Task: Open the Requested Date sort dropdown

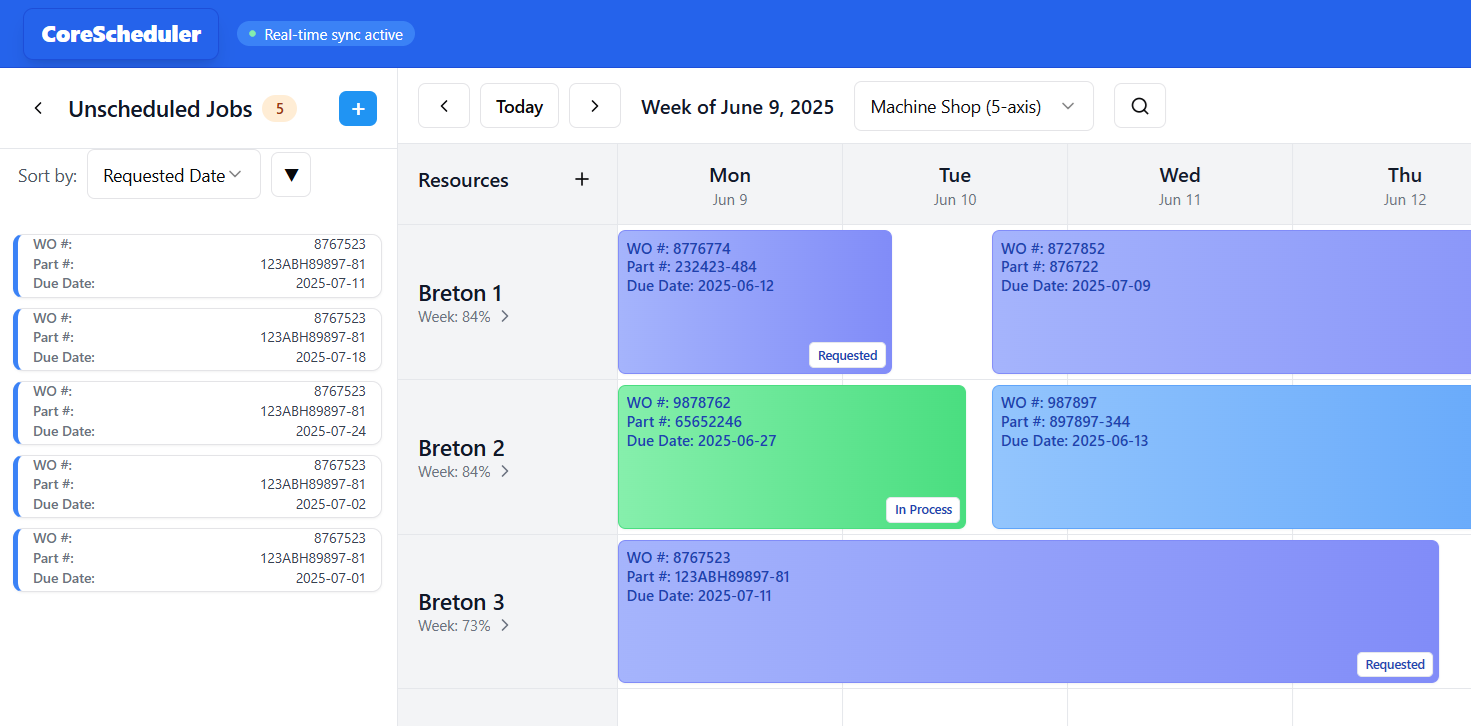Action: pyautogui.click(x=173, y=173)
